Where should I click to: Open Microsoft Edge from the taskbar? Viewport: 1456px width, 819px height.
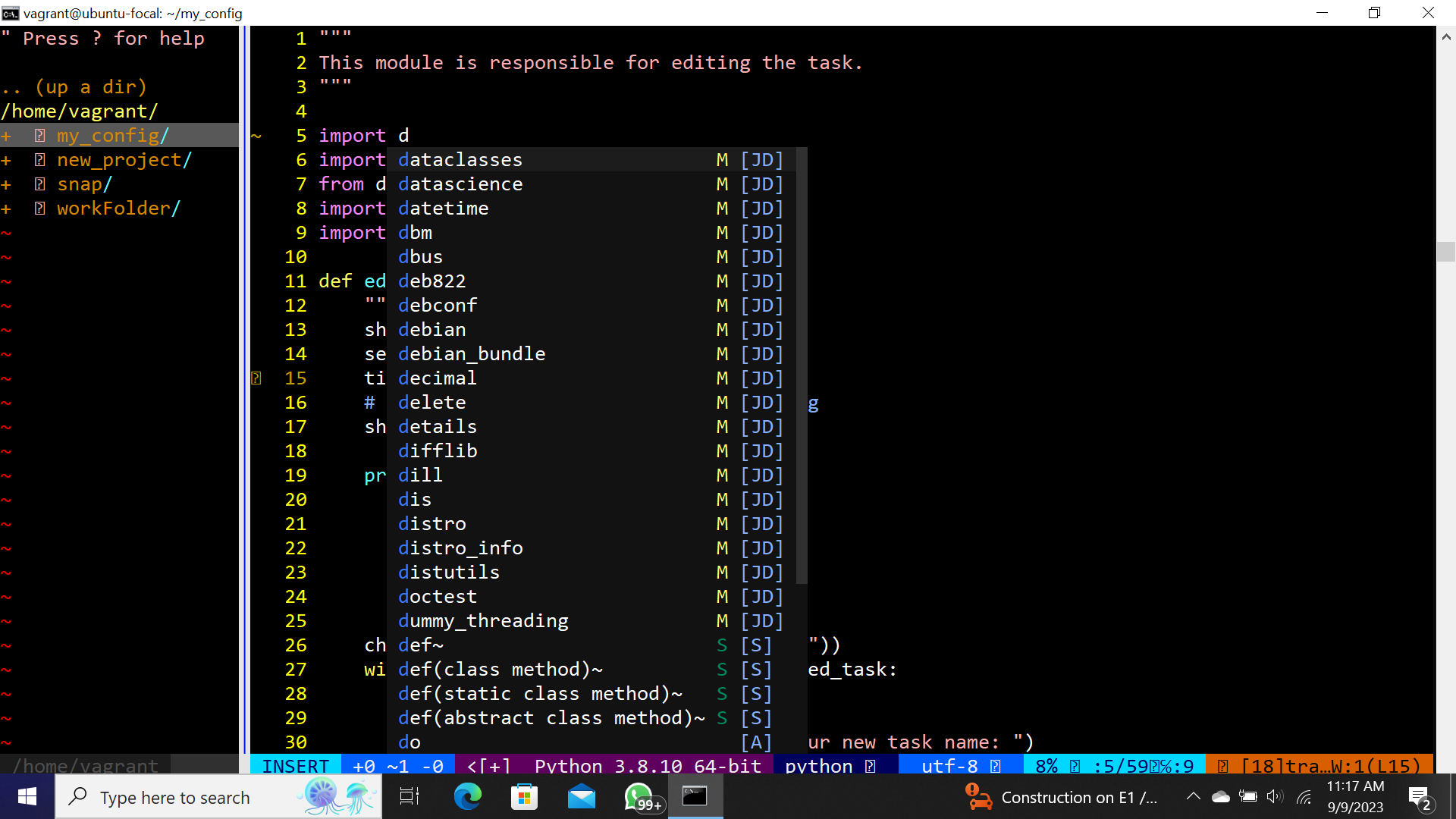[467, 797]
